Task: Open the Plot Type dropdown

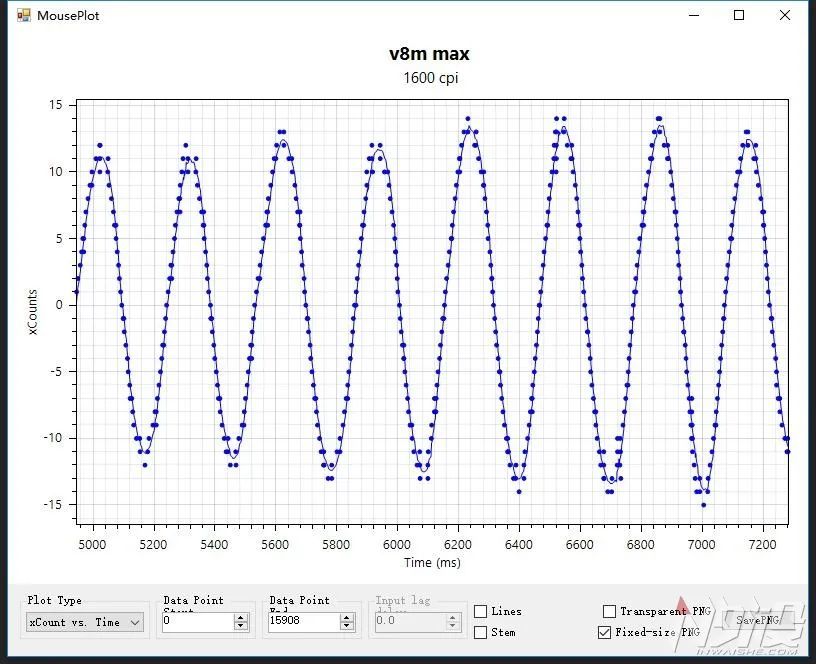Action: point(83,622)
